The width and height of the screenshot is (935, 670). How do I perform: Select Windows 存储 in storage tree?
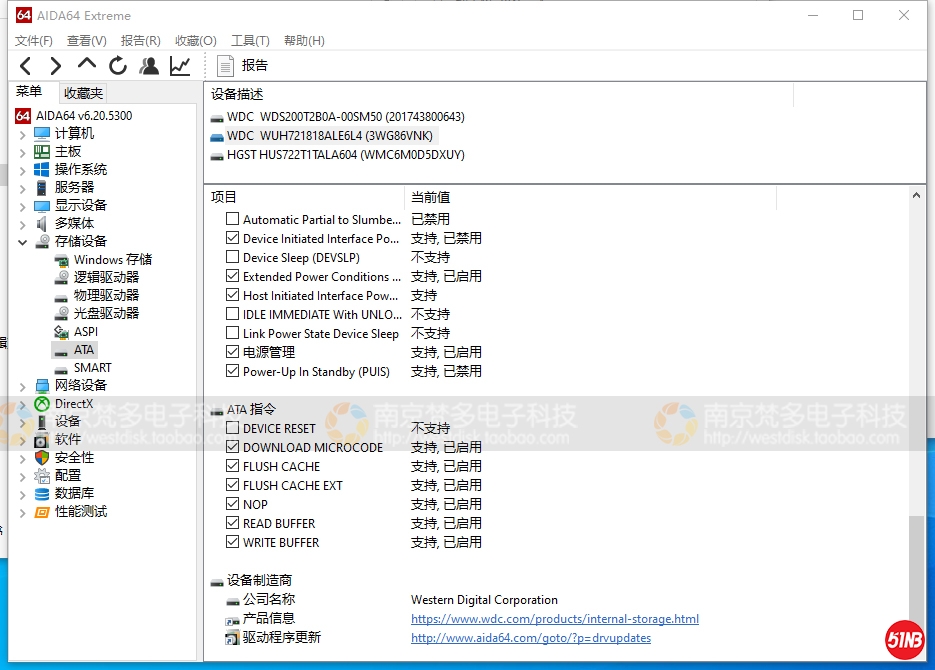coord(112,259)
